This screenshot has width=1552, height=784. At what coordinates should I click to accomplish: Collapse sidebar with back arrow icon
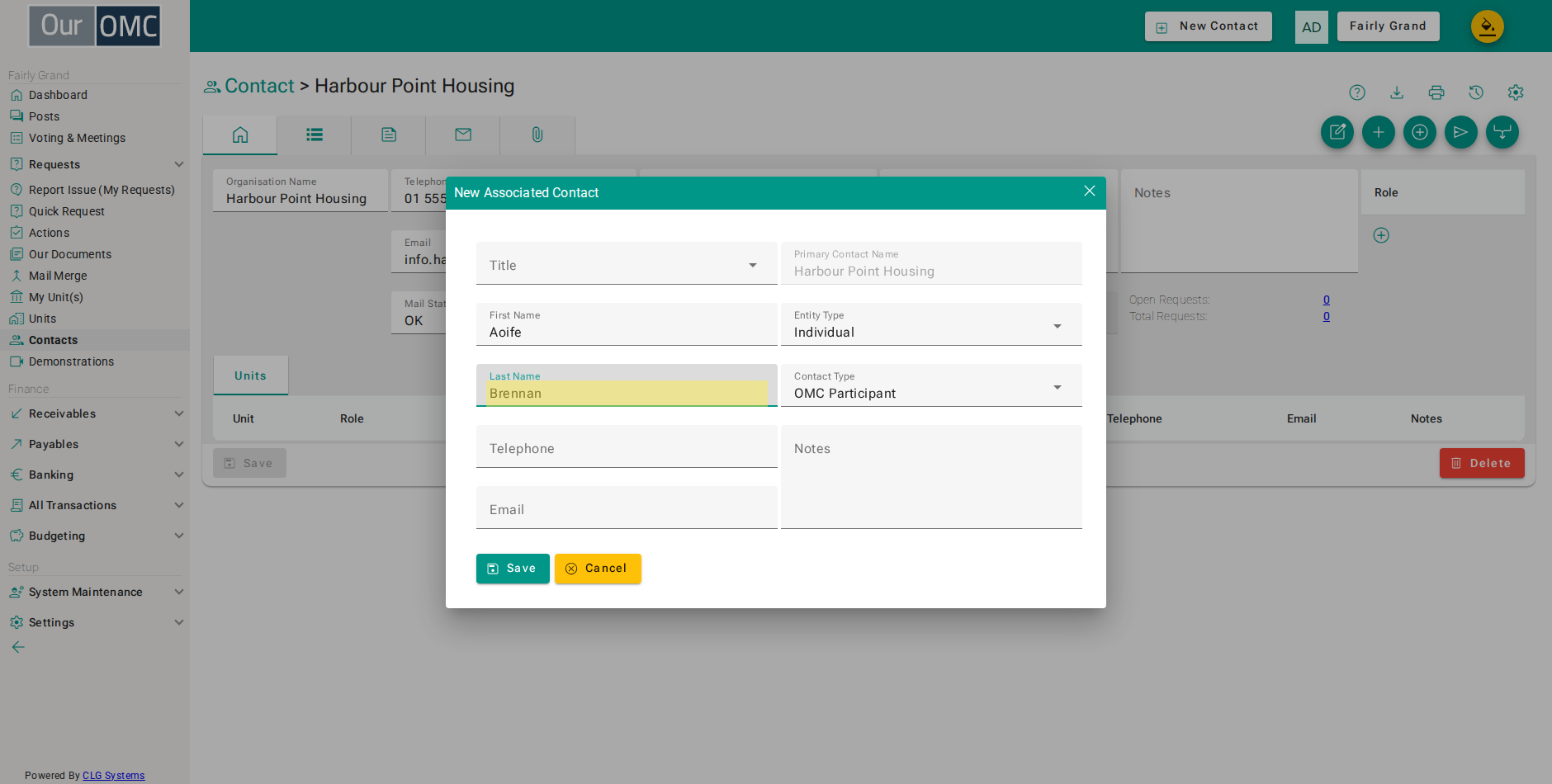[x=18, y=647]
